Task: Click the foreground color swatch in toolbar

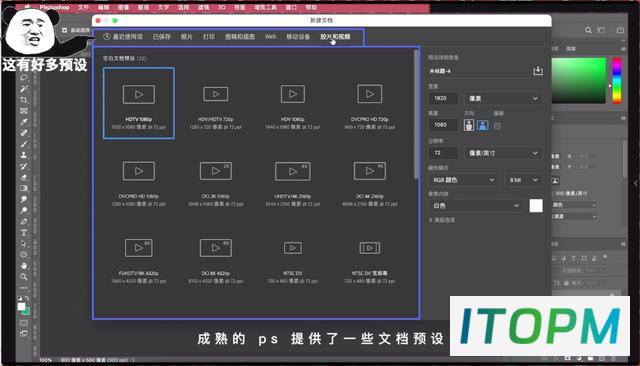Action: pyautogui.click(x=21, y=306)
